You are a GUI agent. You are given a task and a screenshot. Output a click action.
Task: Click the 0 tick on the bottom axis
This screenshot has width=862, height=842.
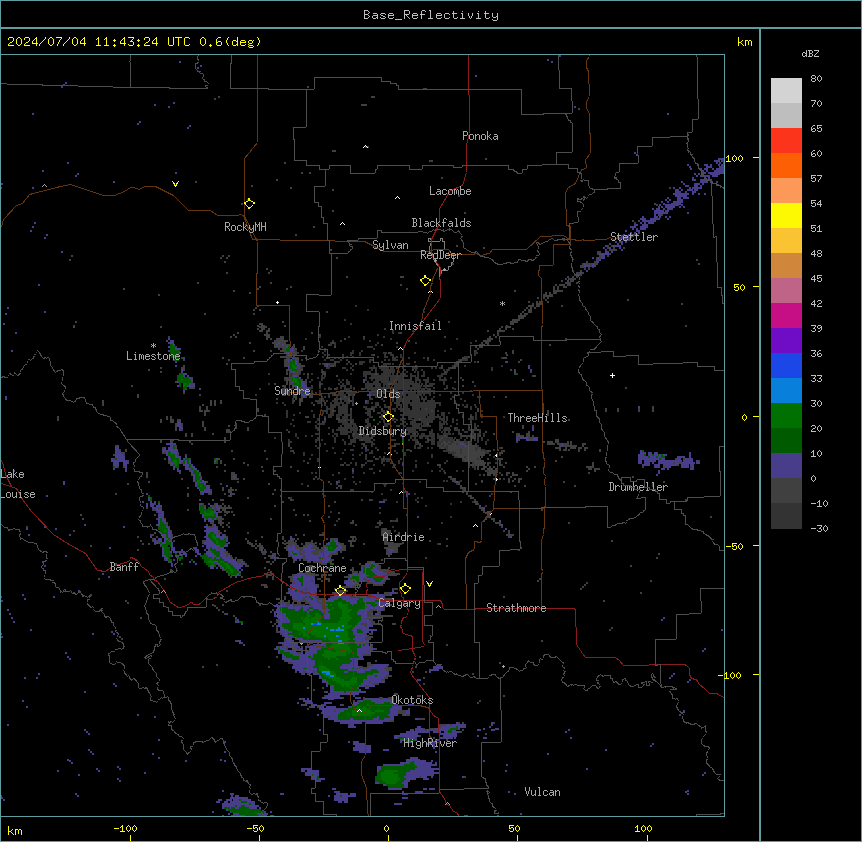coord(386,828)
